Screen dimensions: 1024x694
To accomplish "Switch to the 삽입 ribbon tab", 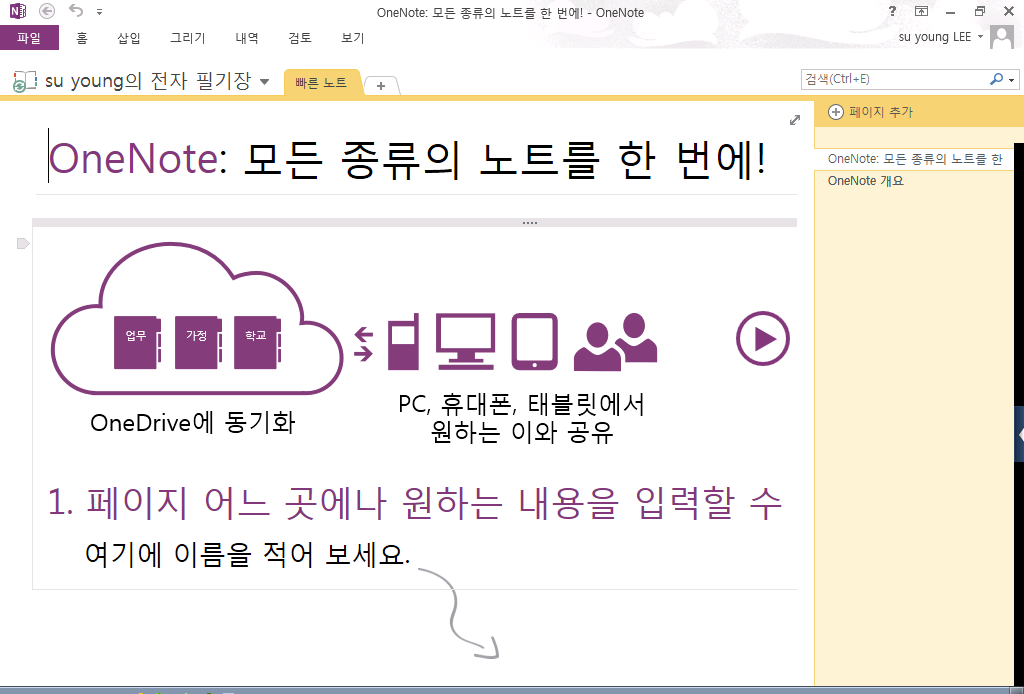I will [129, 38].
